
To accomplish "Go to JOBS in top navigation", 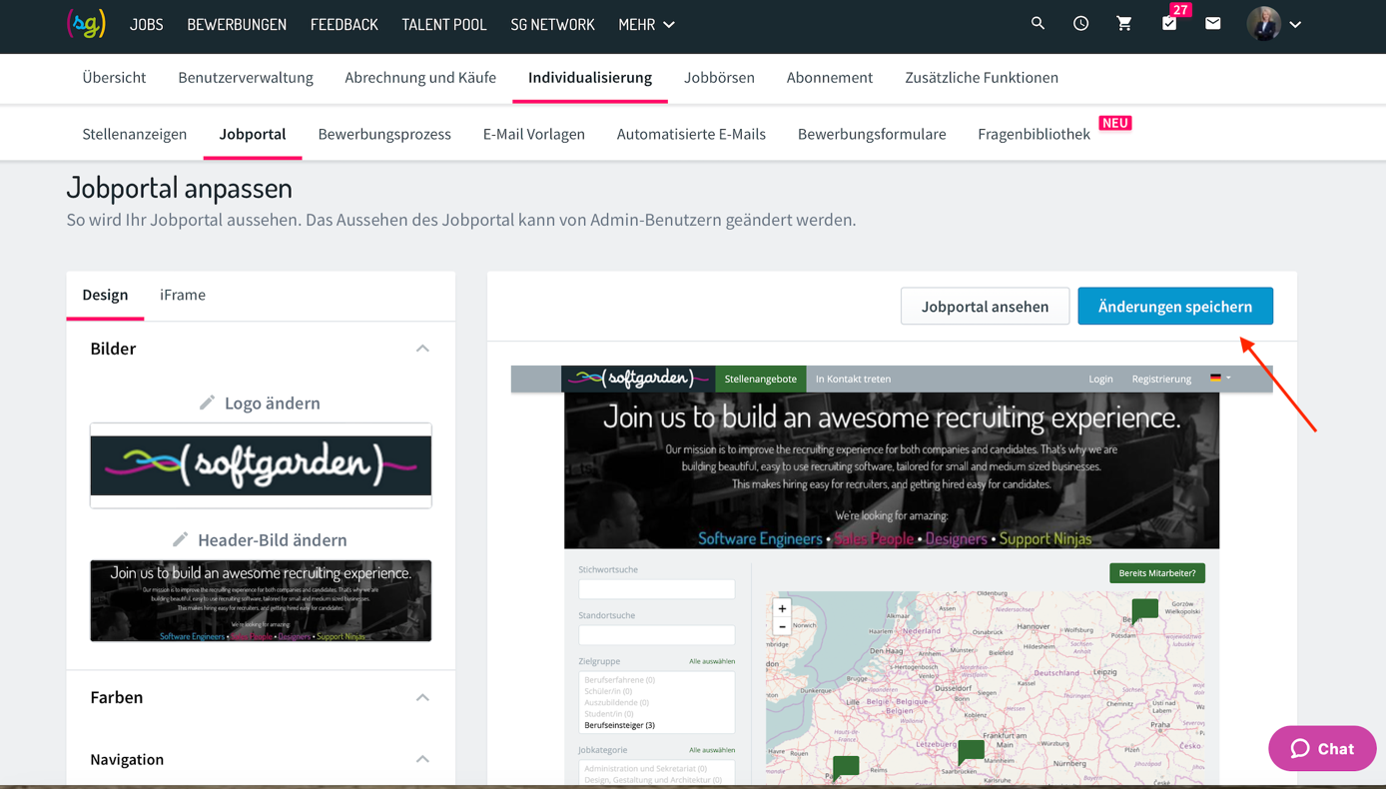I will pos(147,25).
